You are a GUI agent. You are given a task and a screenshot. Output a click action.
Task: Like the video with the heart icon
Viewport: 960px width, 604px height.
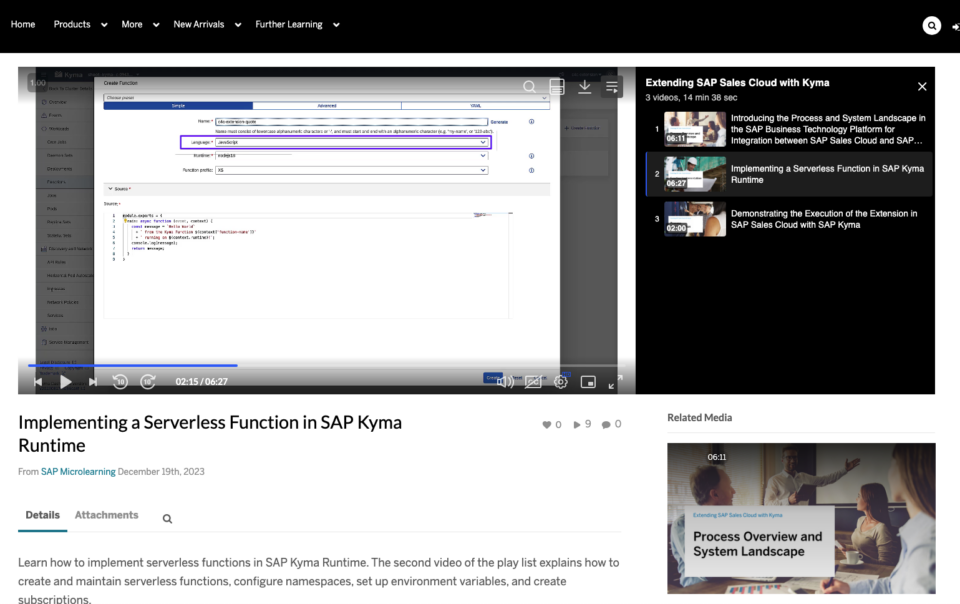pos(547,425)
